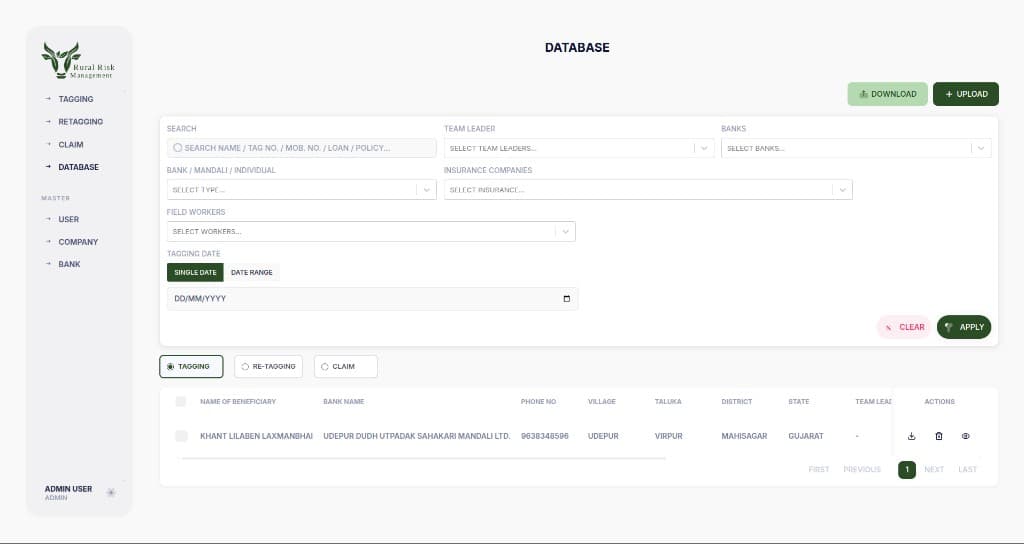
Task: Select the Tagging radio option
Action: (x=191, y=366)
